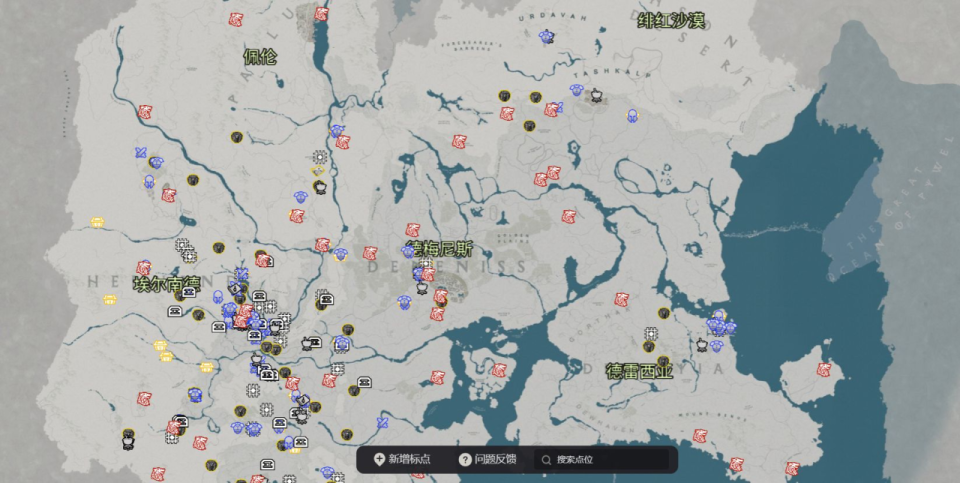Select the cauldron marker below TASHKALP
The image size is (960, 483).
[596, 95]
